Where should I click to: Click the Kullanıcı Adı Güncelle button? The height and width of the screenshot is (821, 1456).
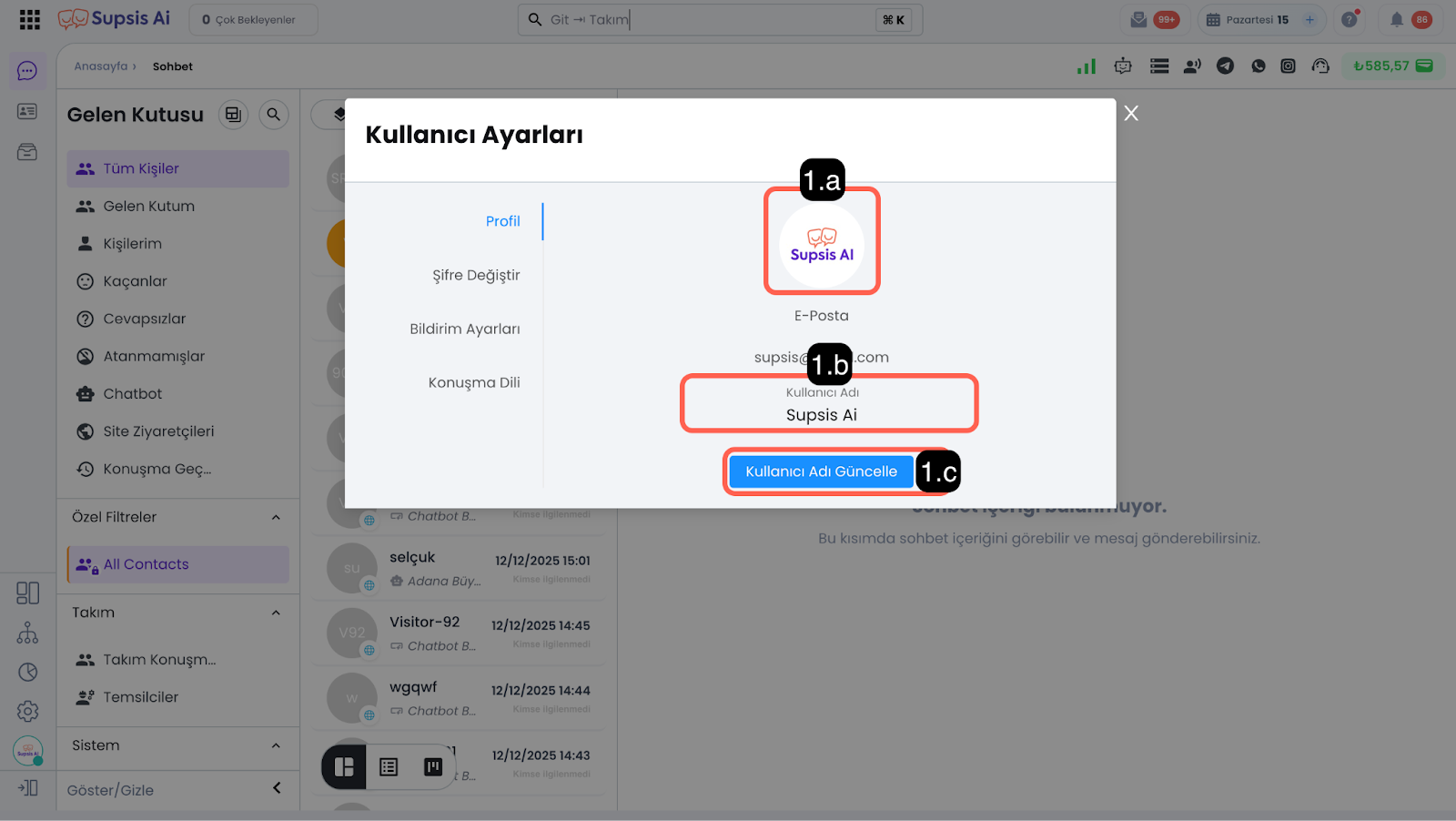(821, 471)
